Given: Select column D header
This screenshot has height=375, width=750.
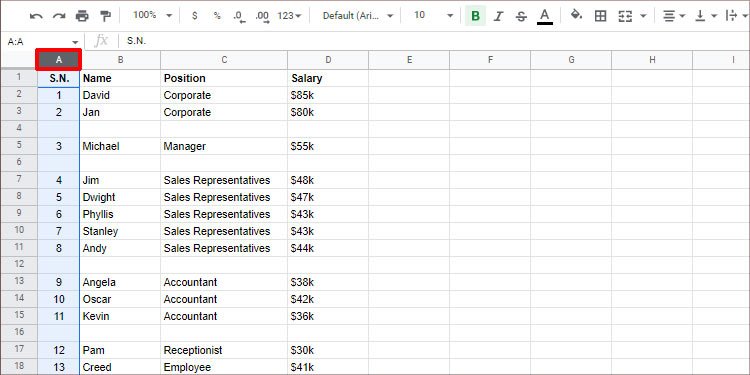Looking at the screenshot, I should [328, 60].
